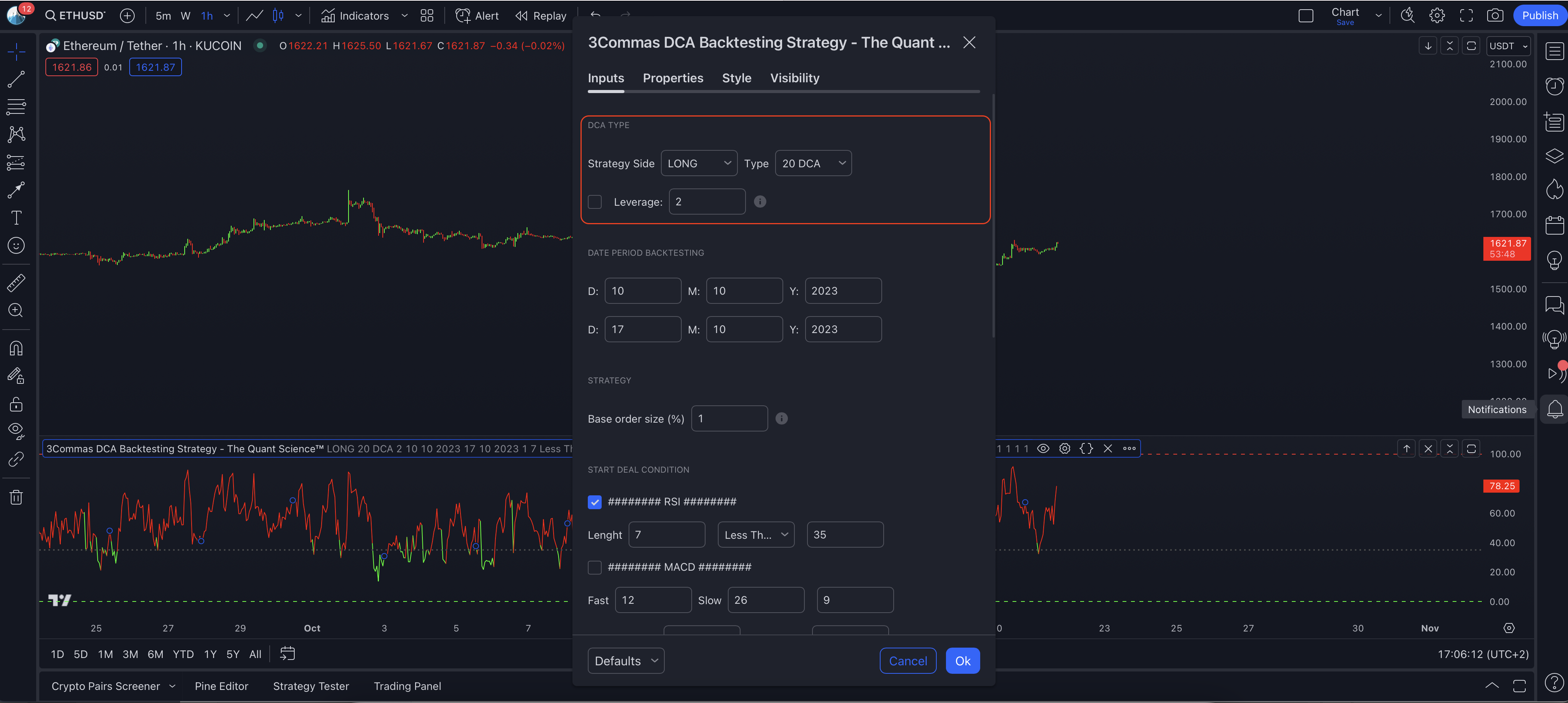Click the magnet mode icon
The image size is (1568, 703).
16,348
